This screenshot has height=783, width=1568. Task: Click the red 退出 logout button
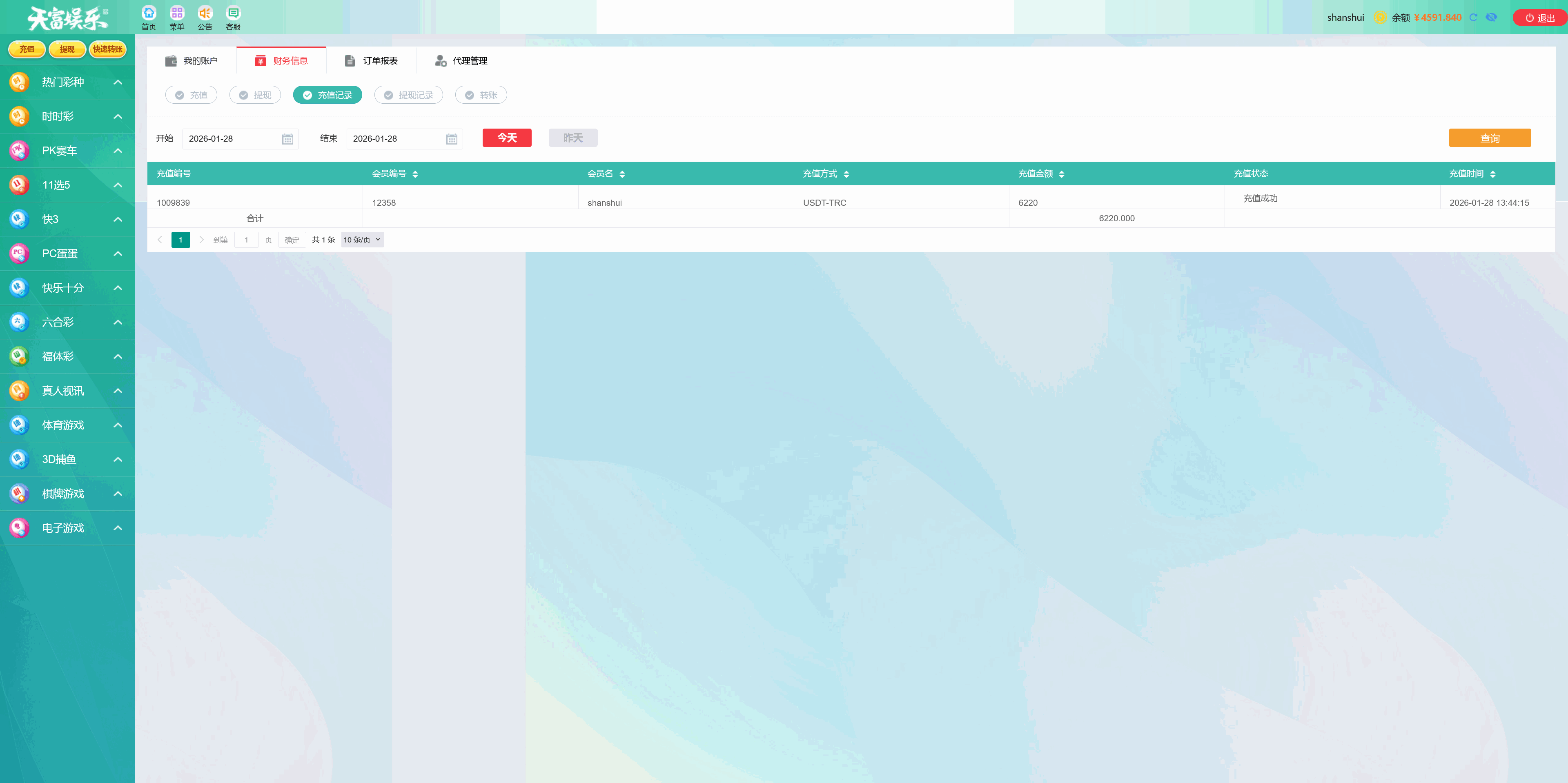(1540, 18)
